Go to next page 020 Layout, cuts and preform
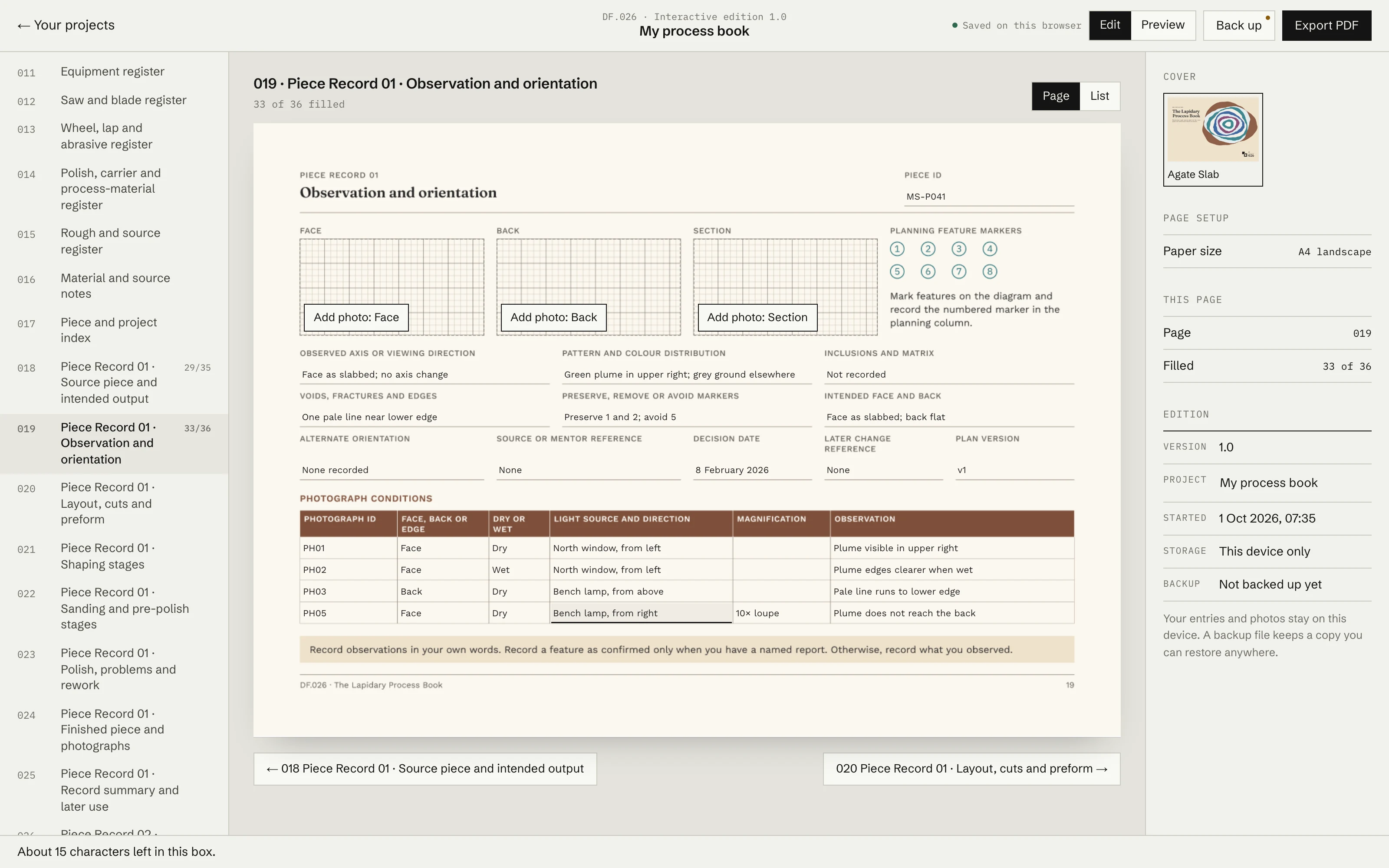 pos(971,769)
